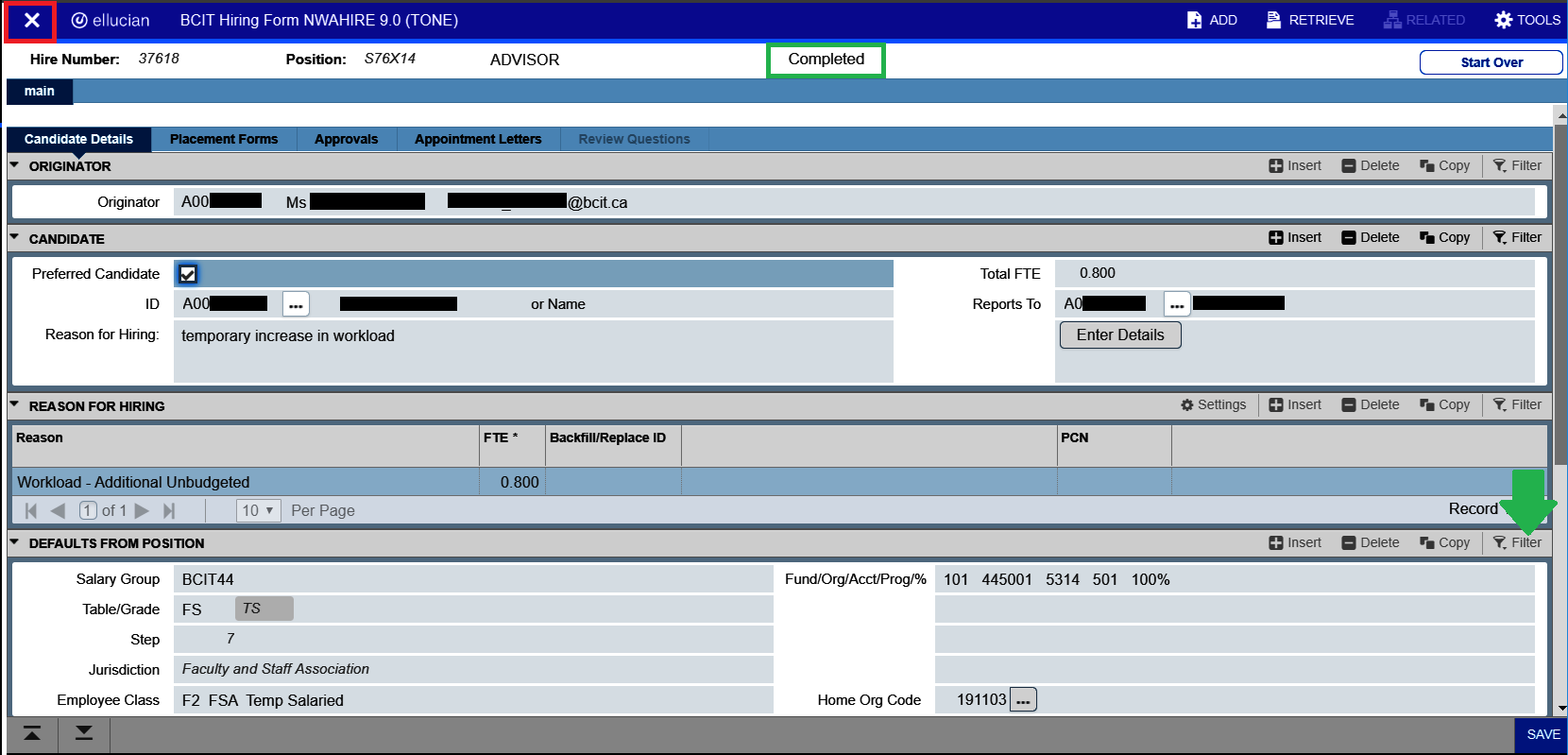Click the Start Over button

[x=1491, y=62]
